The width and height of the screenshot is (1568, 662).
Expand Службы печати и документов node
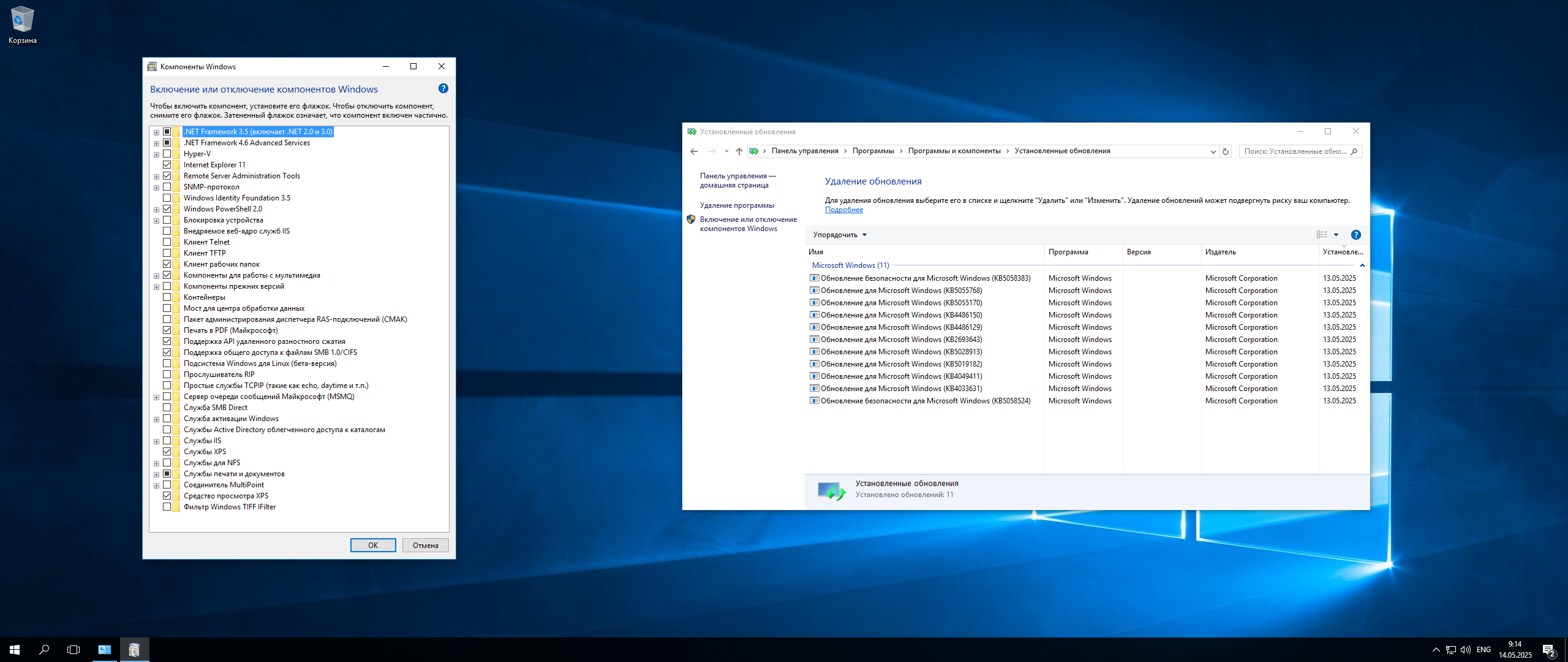click(156, 474)
